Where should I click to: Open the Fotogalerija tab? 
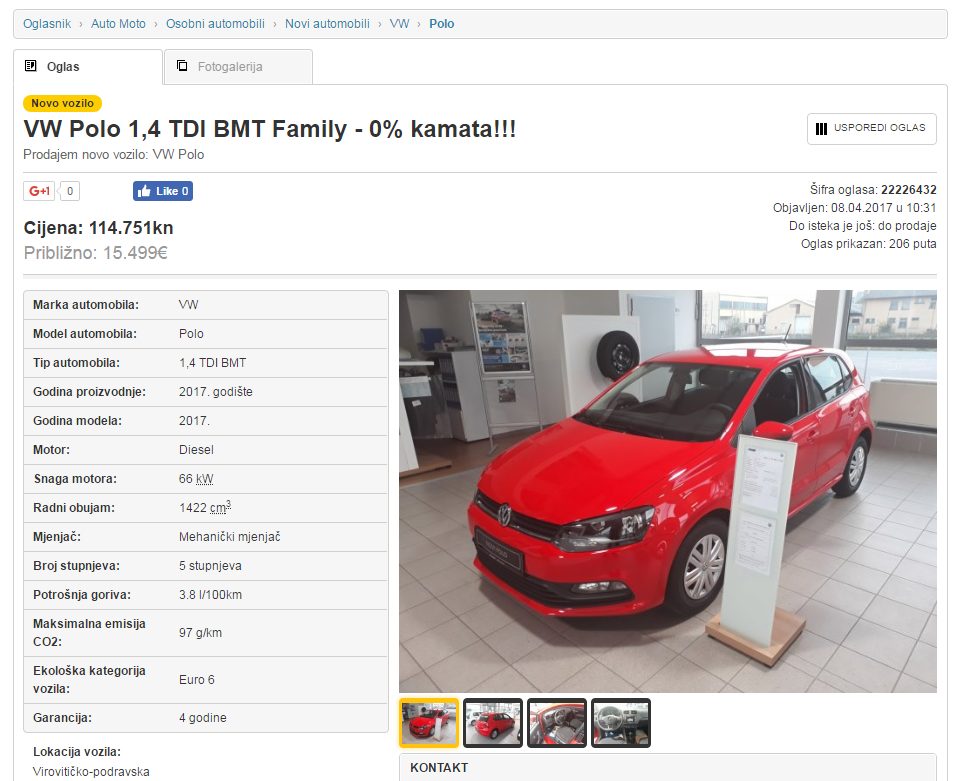point(238,67)
